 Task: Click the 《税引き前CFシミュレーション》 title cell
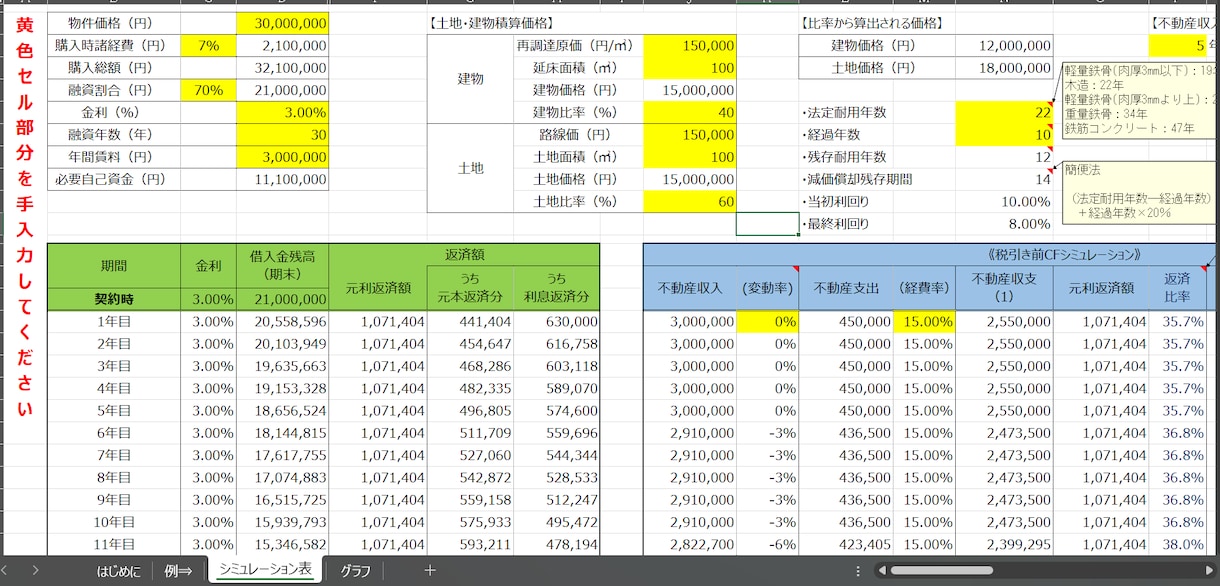(1064, 255)
